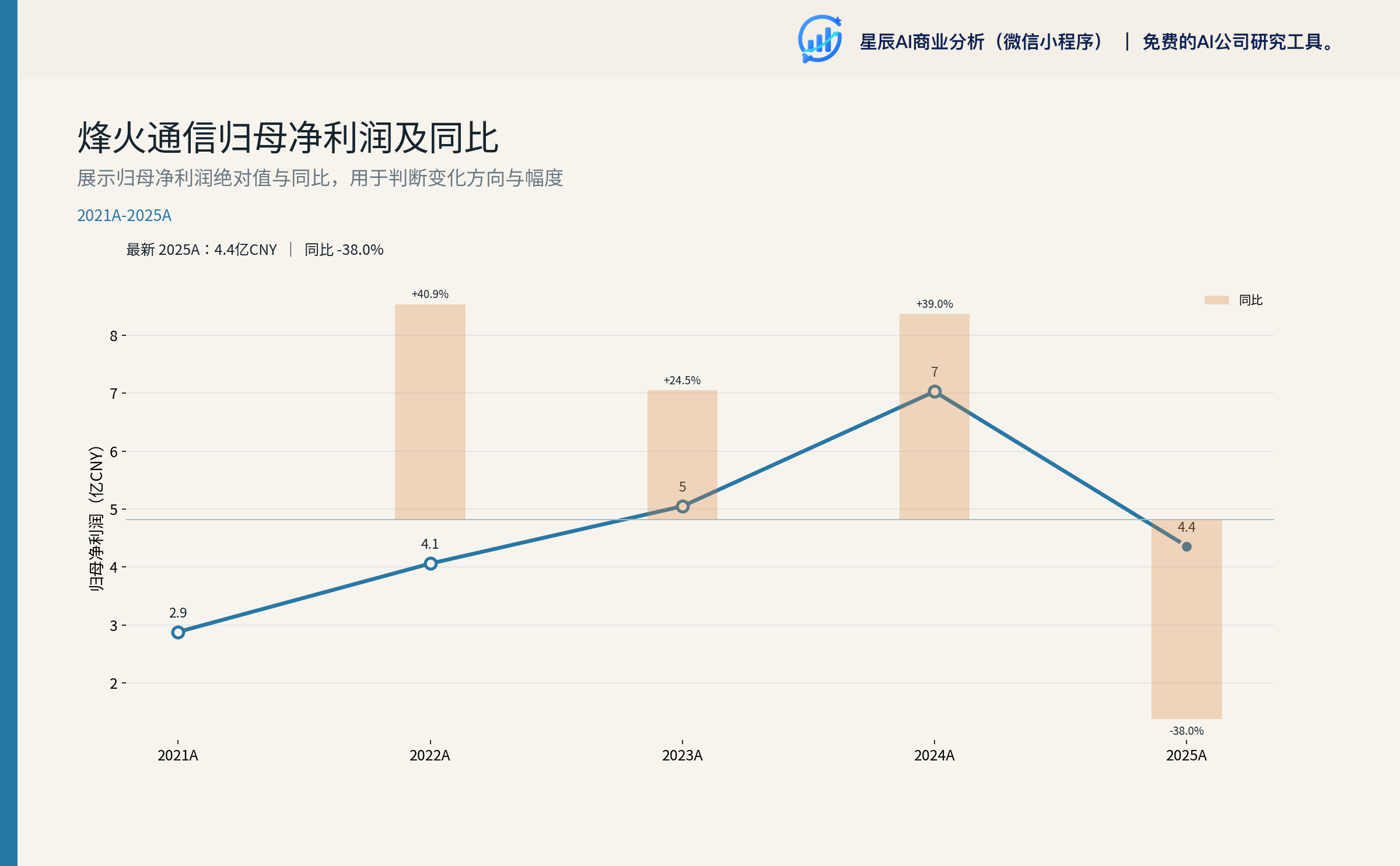Click the y-axis tick label 3
Image resolution: width=1400 pixels, height=866 pixels.
pos(114,626)
